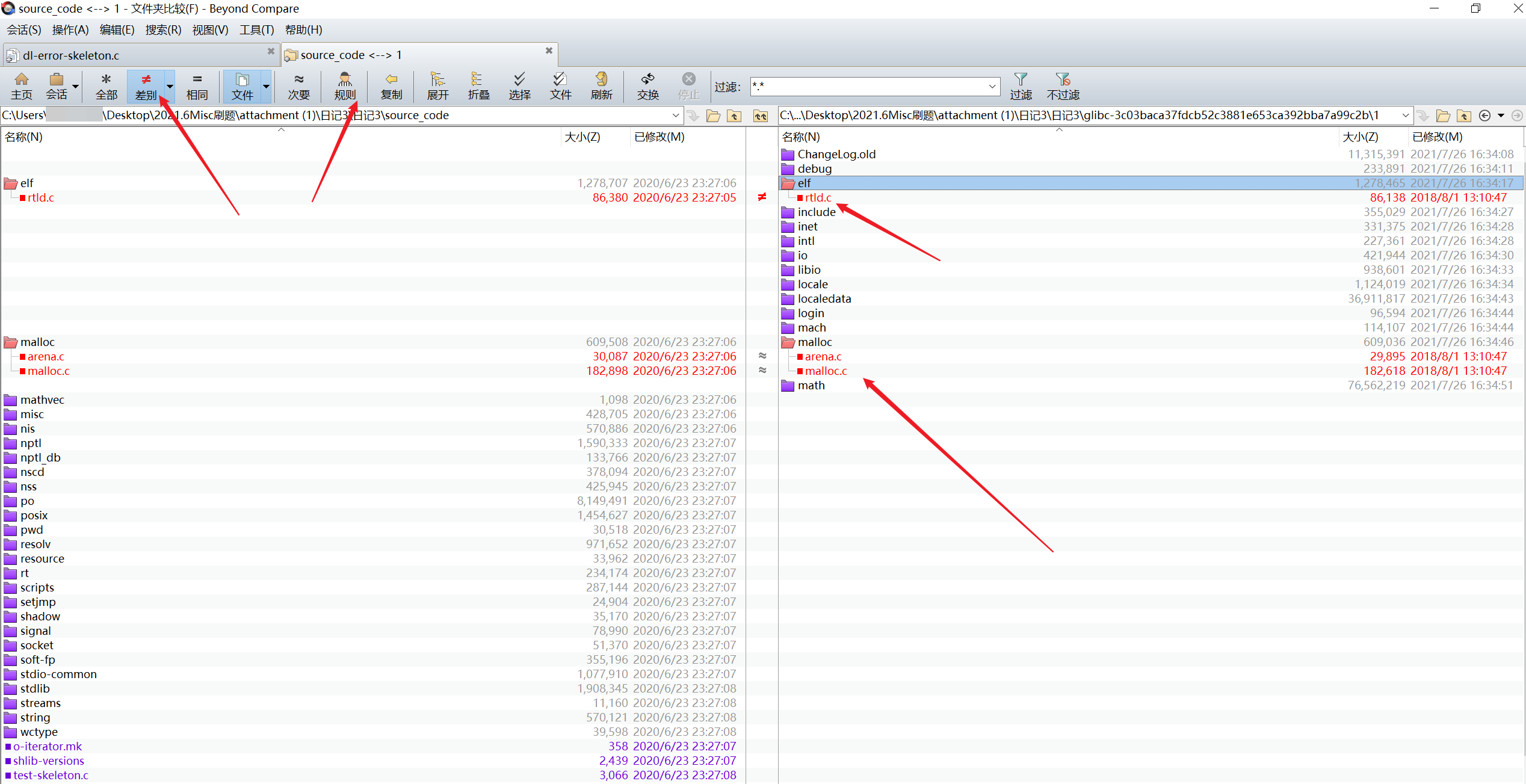Open the 会话 sessions toolbar icon
1526x784 pixels.
click(x=57, y=86)
